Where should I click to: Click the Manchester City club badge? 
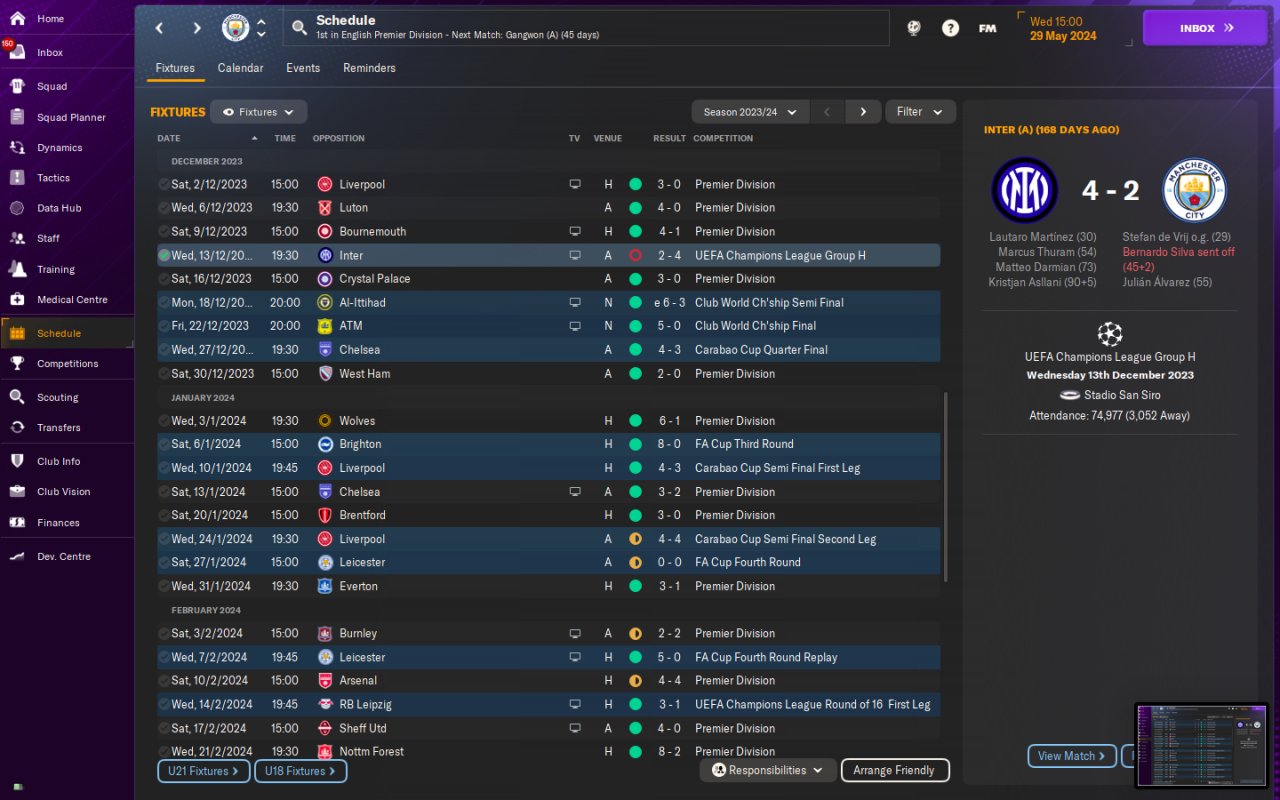236,28
